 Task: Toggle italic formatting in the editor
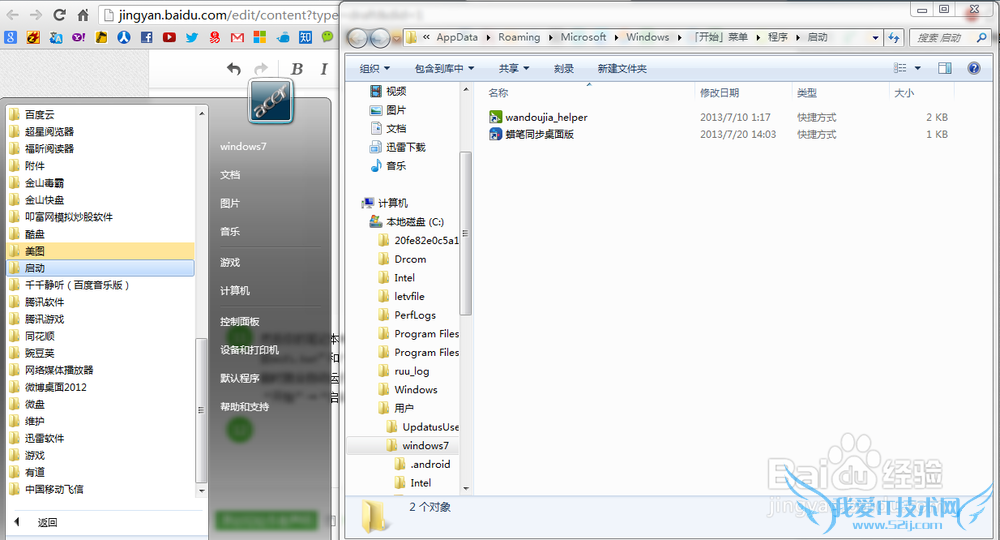[x=324, y=69]
